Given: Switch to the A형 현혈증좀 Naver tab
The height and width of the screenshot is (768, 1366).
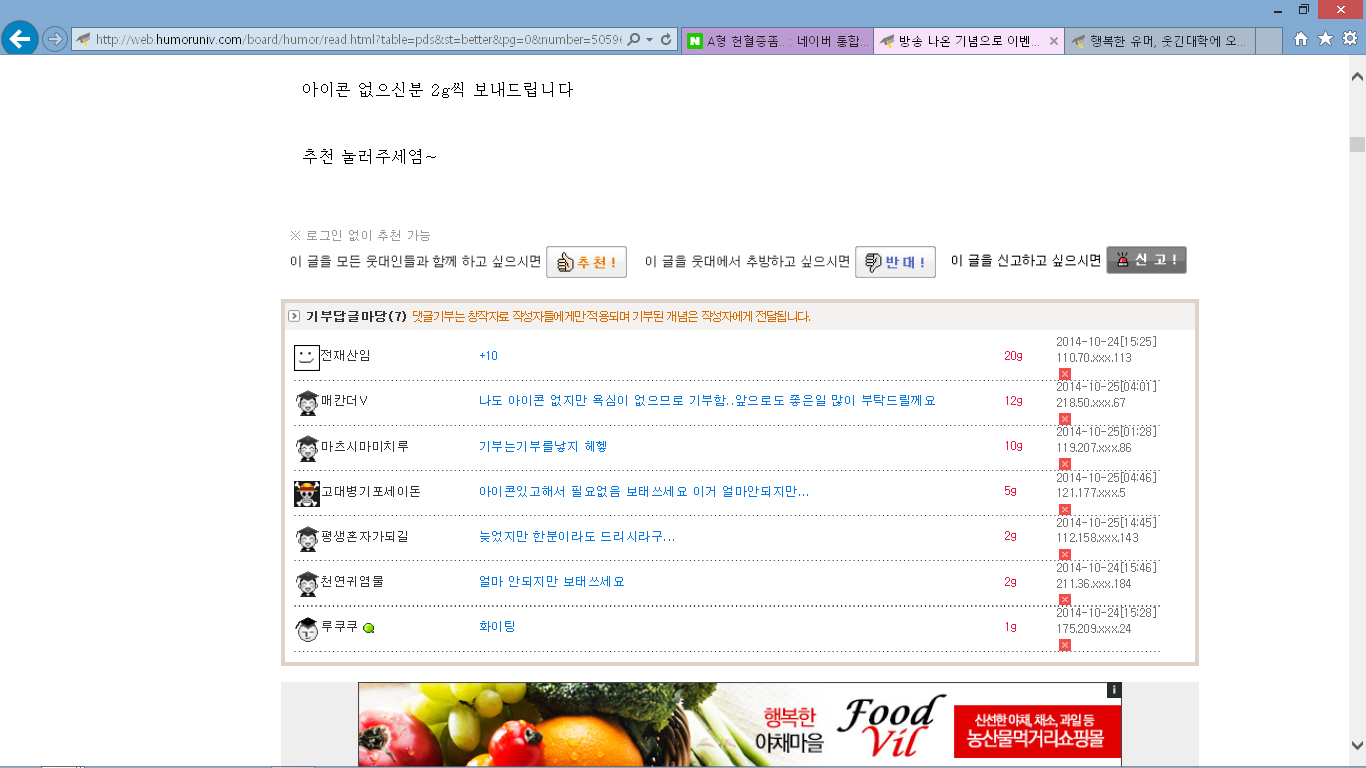Looking at the screenshot, I should [777, 41].
